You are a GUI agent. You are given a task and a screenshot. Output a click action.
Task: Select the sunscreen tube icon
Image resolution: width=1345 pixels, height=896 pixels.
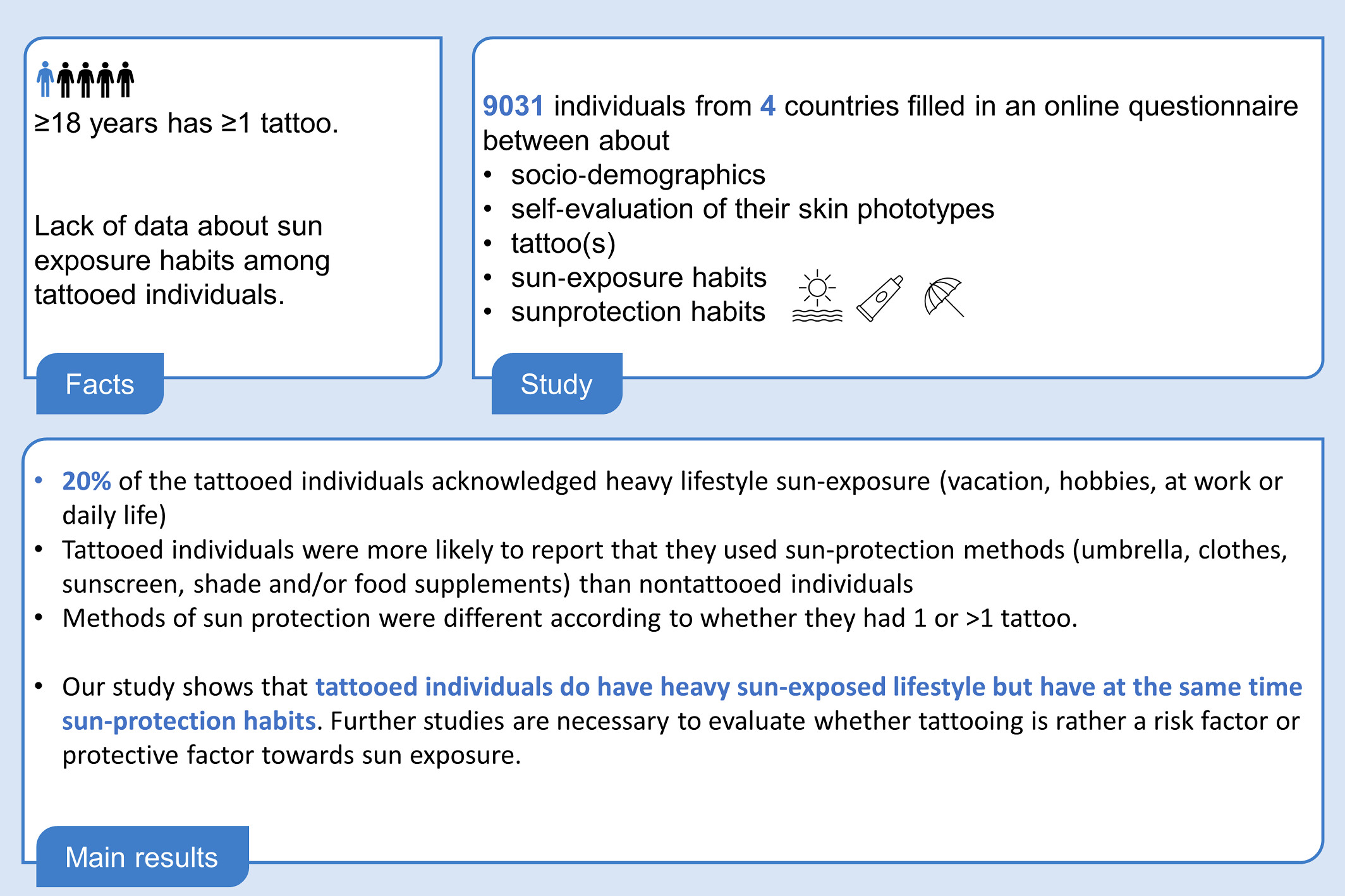pyautogui.click(x=880, y=298)
